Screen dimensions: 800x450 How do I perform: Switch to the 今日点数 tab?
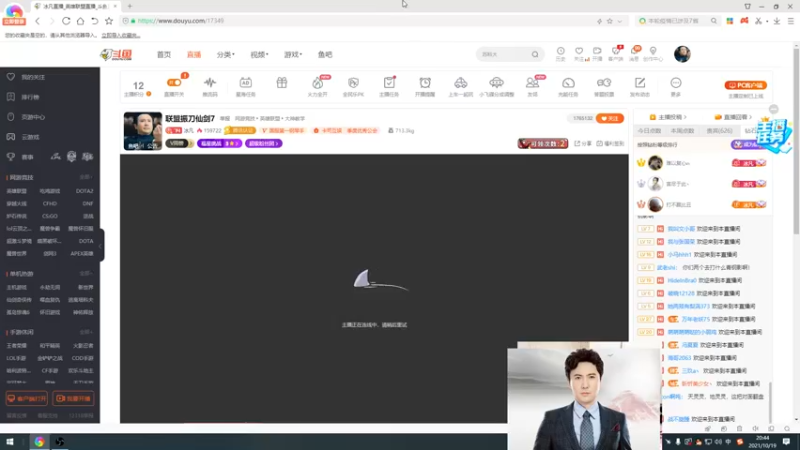tap(649, 131)
